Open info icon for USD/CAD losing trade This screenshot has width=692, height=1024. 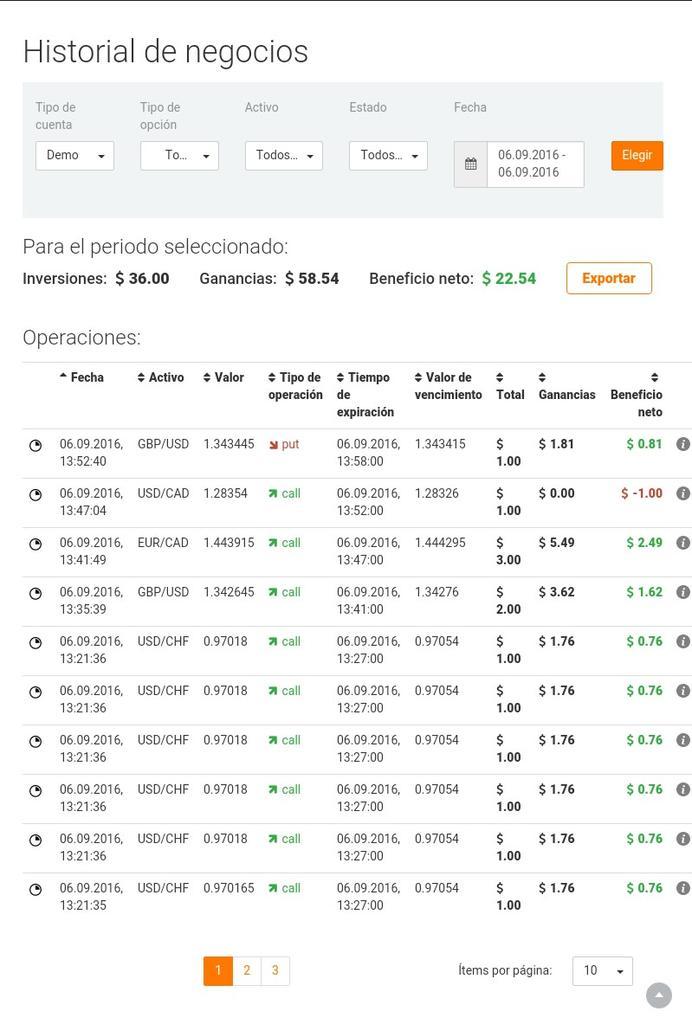683,493
